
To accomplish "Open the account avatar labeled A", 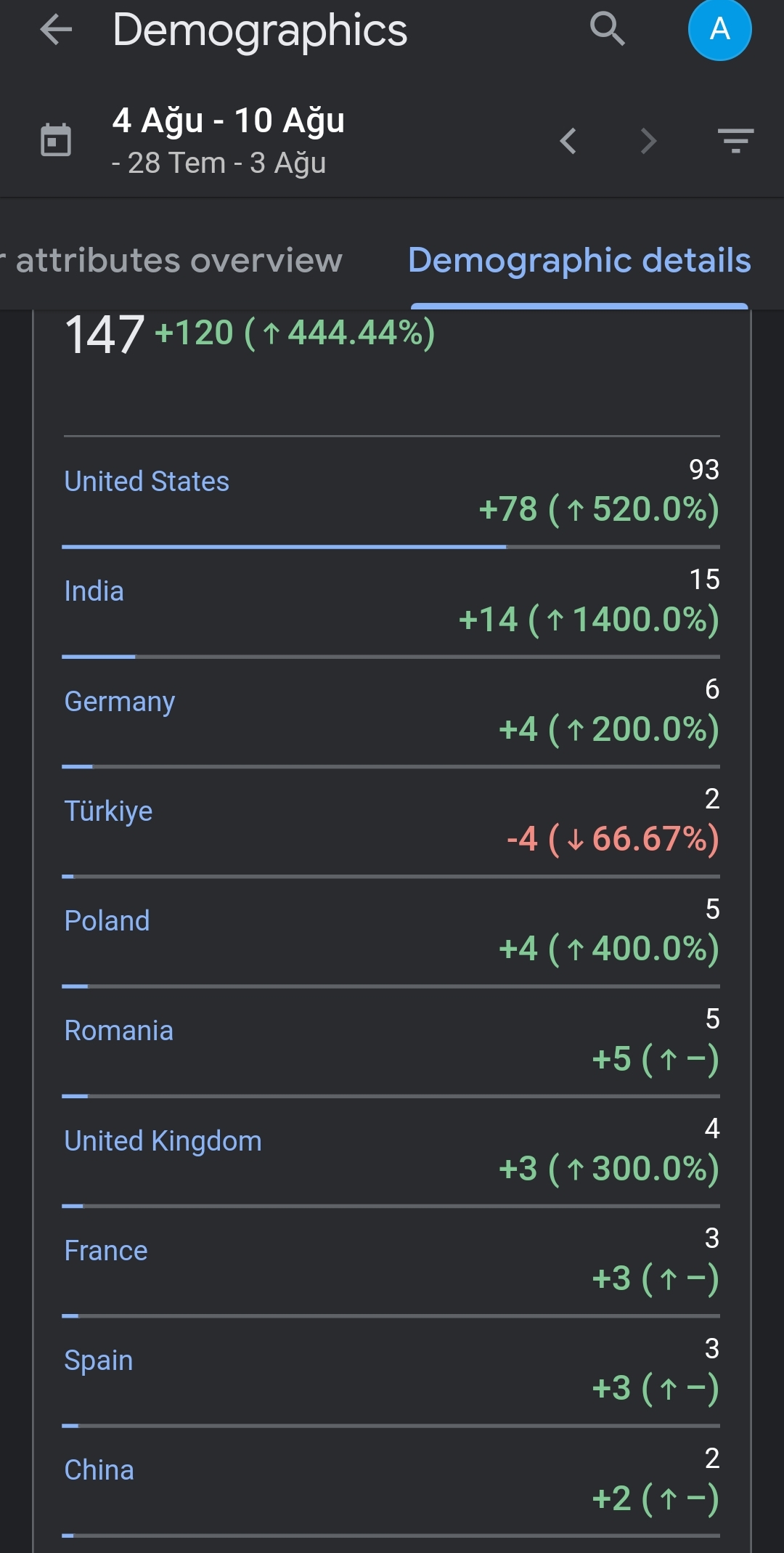I will pos(719,30).
